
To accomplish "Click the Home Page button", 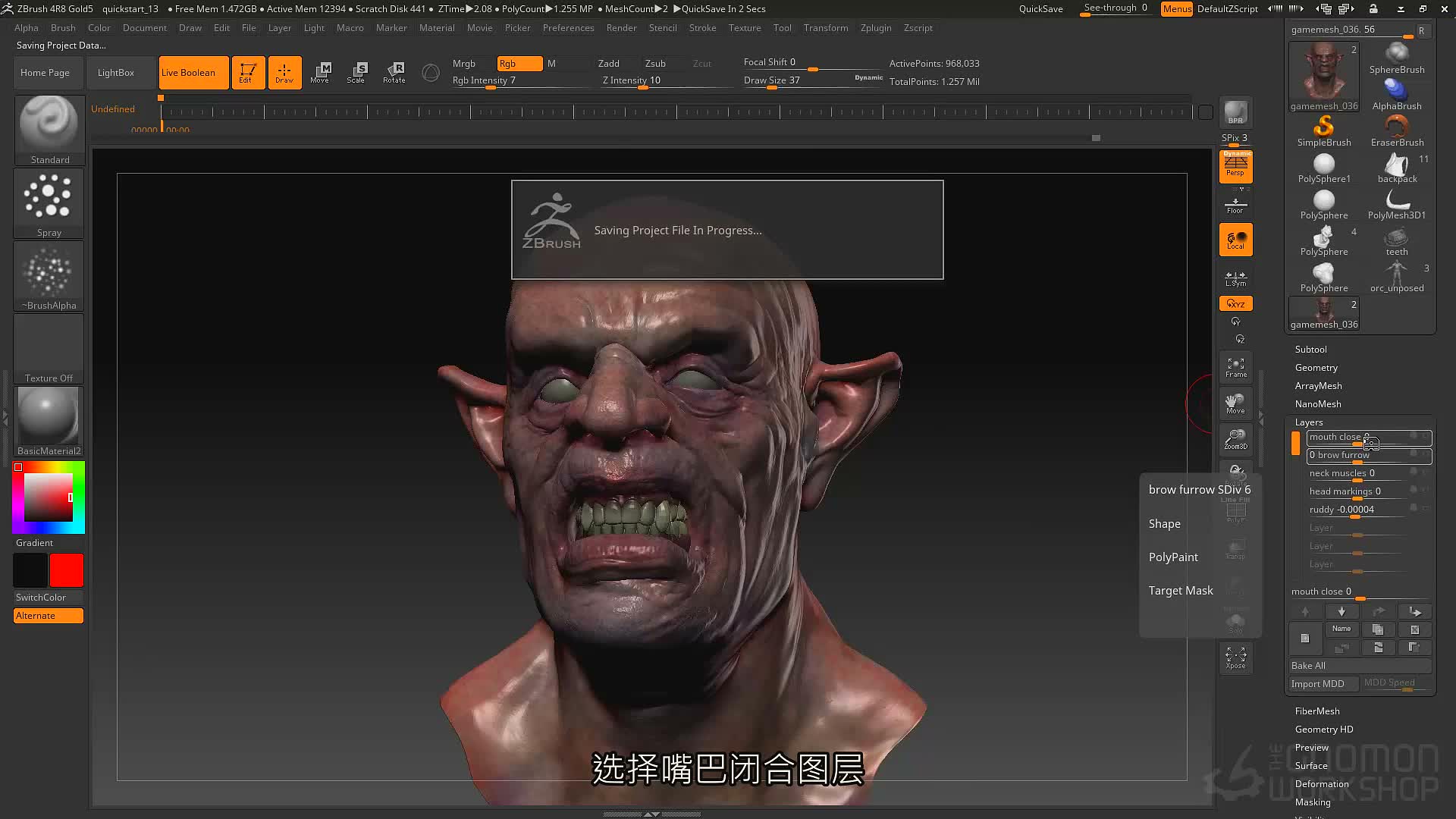I will [x=49, y=73].
